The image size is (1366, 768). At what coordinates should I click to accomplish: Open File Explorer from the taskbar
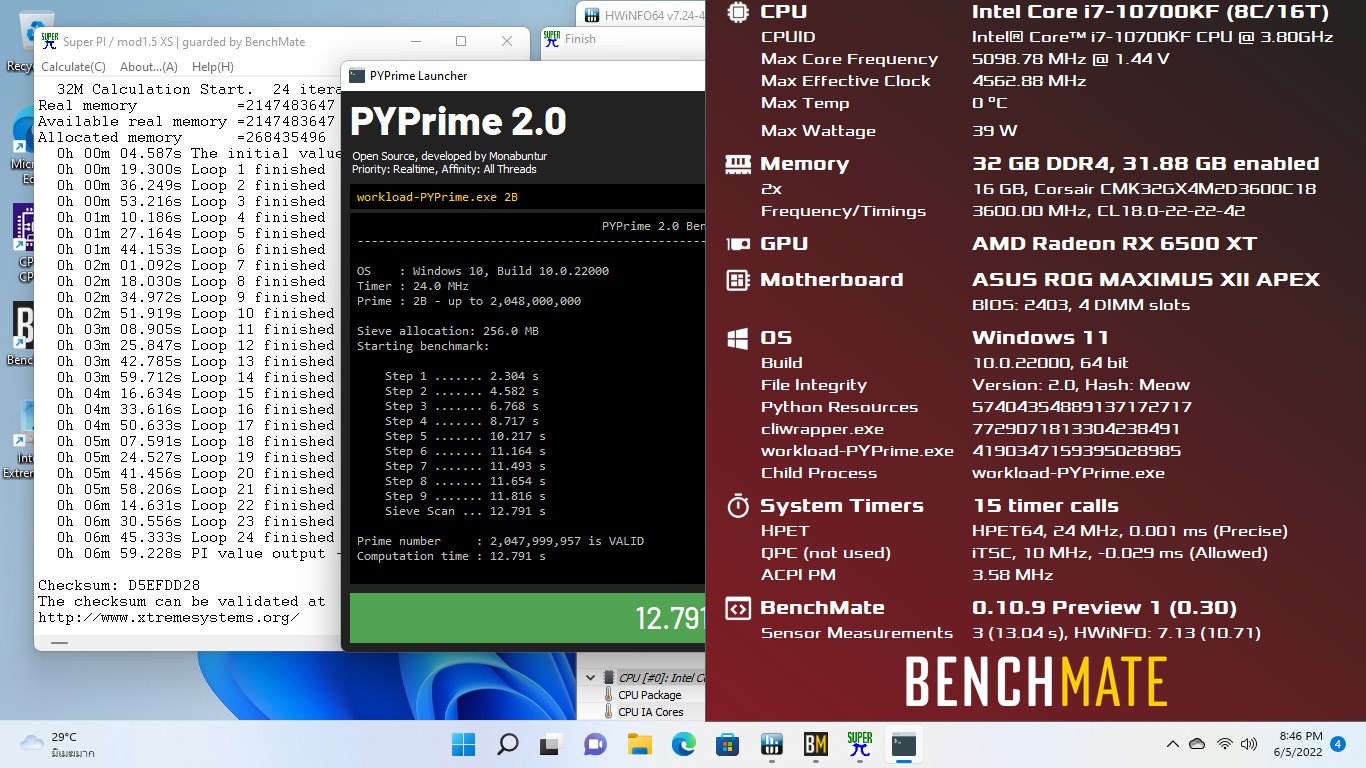639,744
